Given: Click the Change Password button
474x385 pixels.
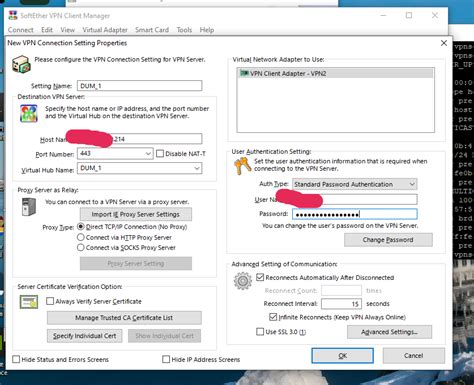Looking at the screenshot, I should click(x=388, y=240).
